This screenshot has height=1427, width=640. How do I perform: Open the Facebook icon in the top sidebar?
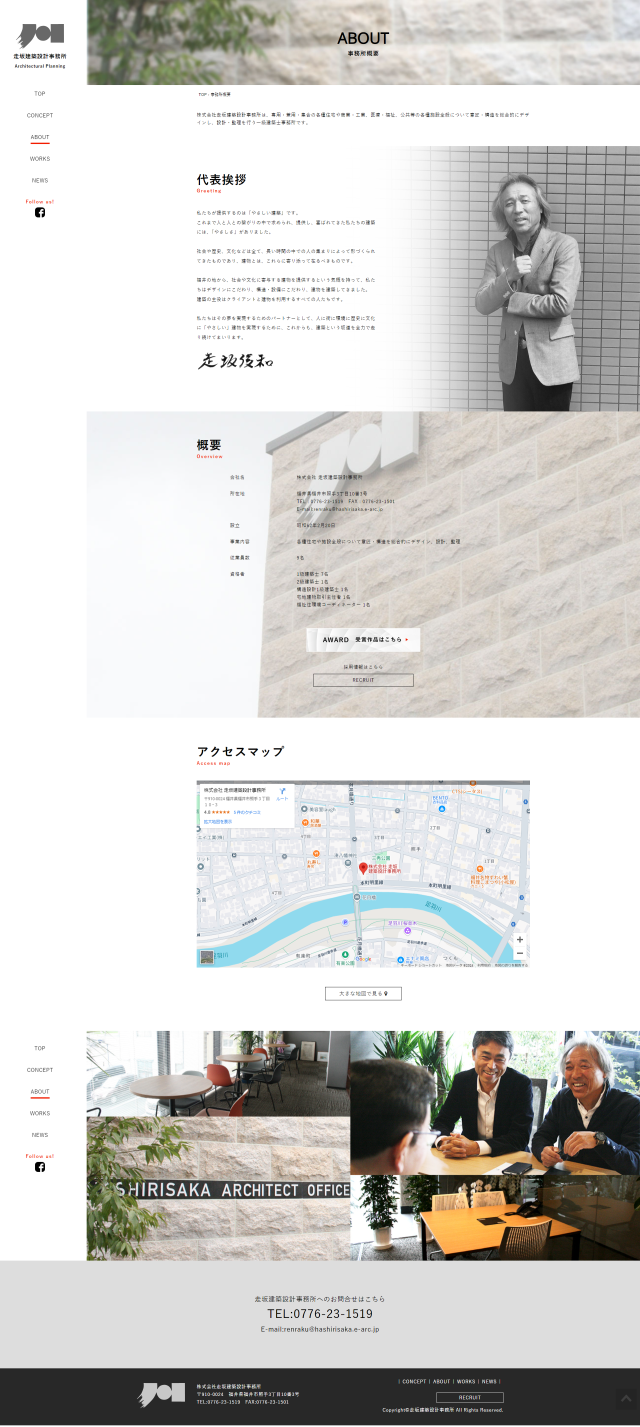point(40,212)
